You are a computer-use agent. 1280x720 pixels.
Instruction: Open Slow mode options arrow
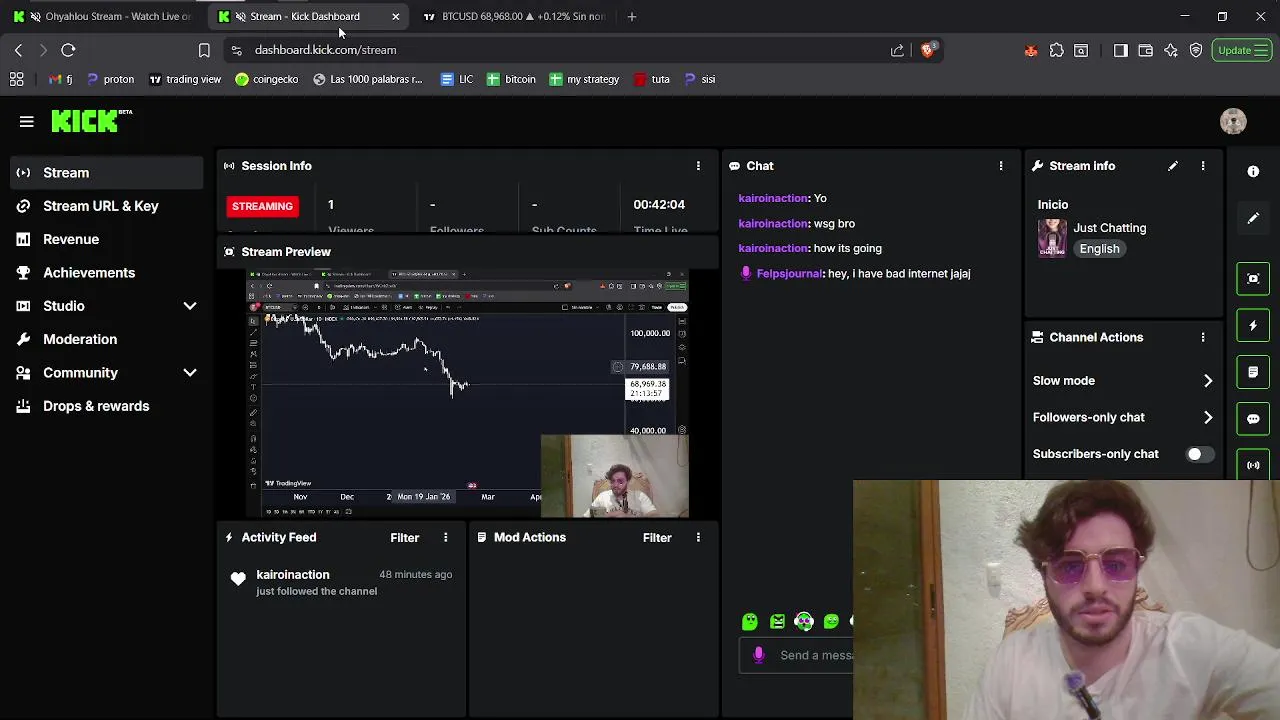pyautogui.click(x=1208, y=381)
